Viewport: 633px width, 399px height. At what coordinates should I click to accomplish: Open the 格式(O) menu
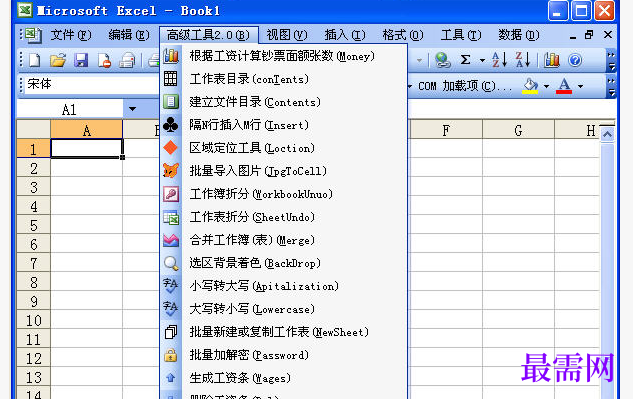pyautogui.click(x=403, y=35)
